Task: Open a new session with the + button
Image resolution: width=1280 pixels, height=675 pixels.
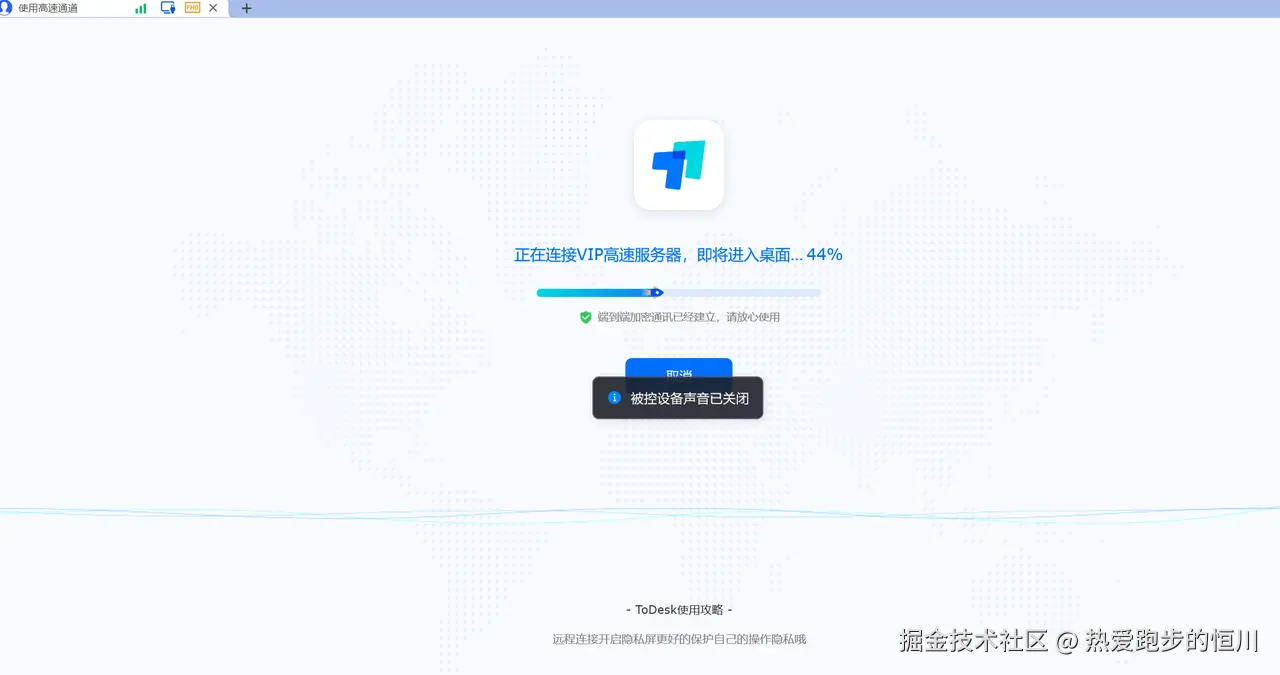Action: click(x=246, y=8)
